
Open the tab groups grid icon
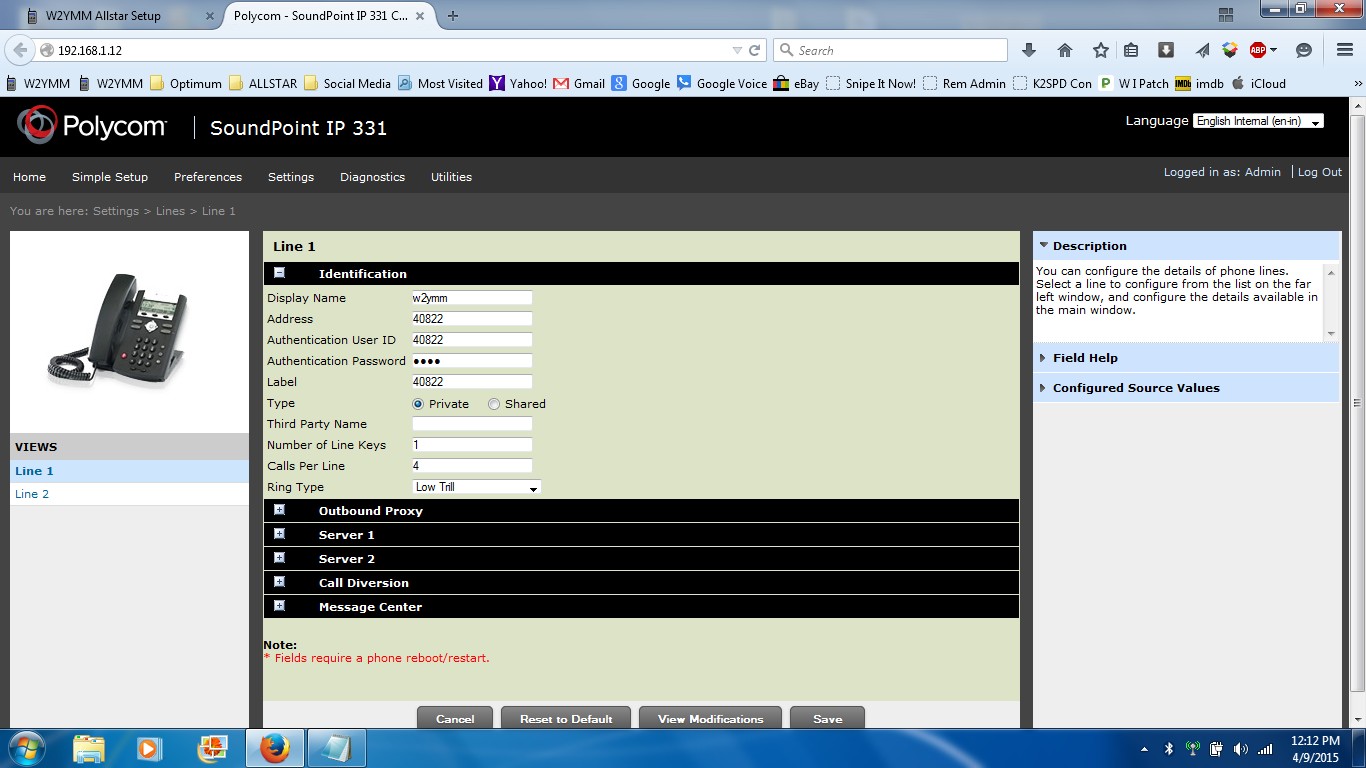1226,15
